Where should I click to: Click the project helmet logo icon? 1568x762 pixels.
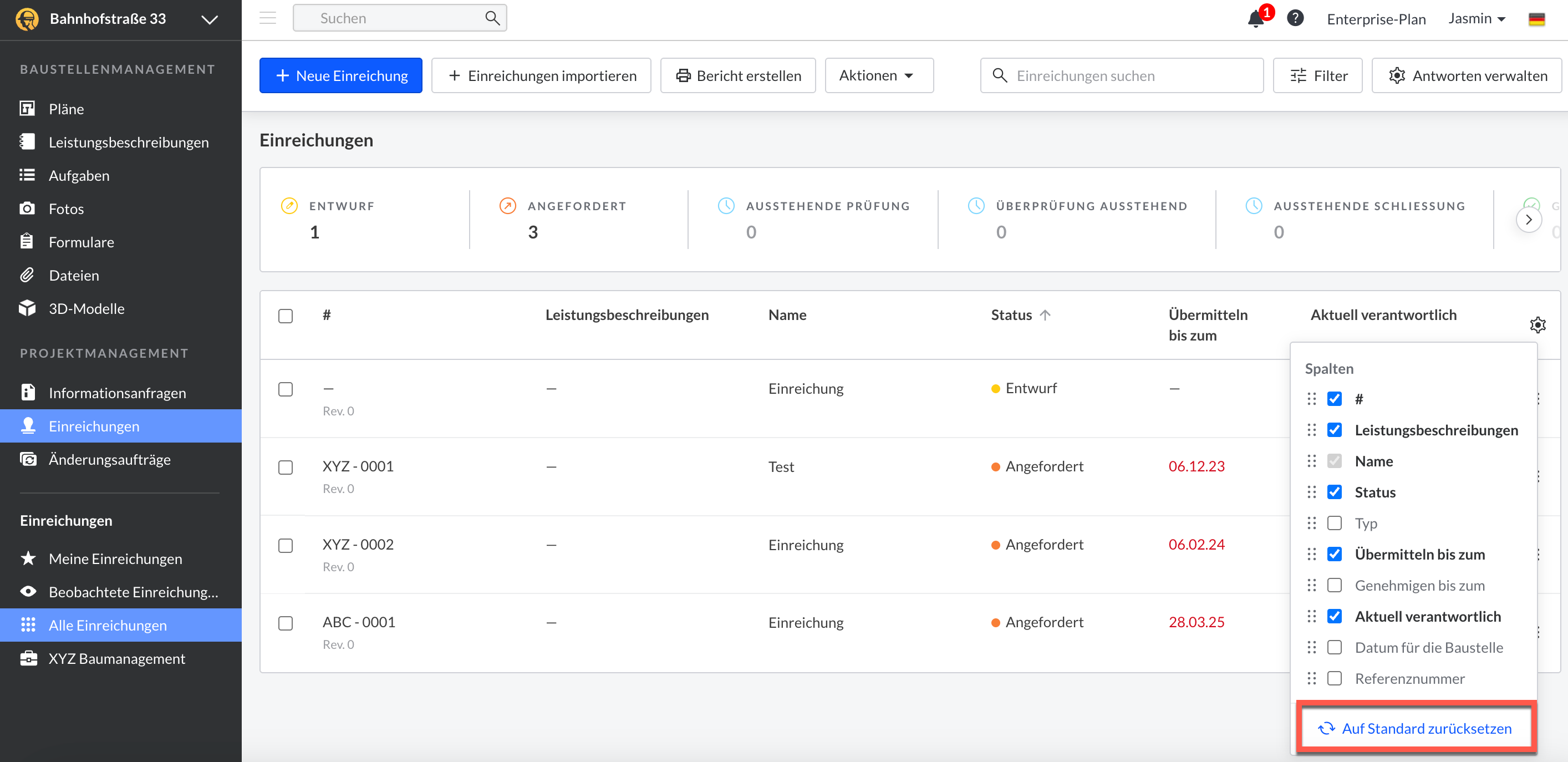(x=27, y=19)
